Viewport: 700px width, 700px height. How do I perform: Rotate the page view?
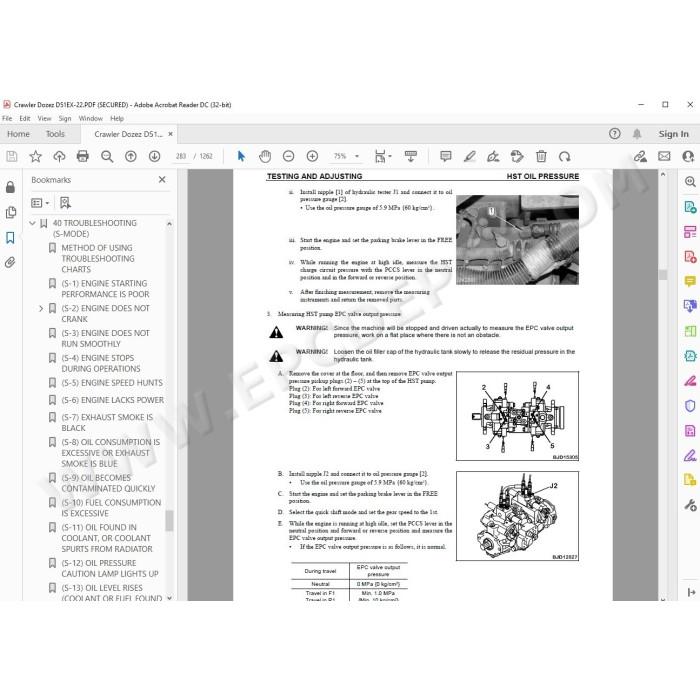tap(565, 157)
